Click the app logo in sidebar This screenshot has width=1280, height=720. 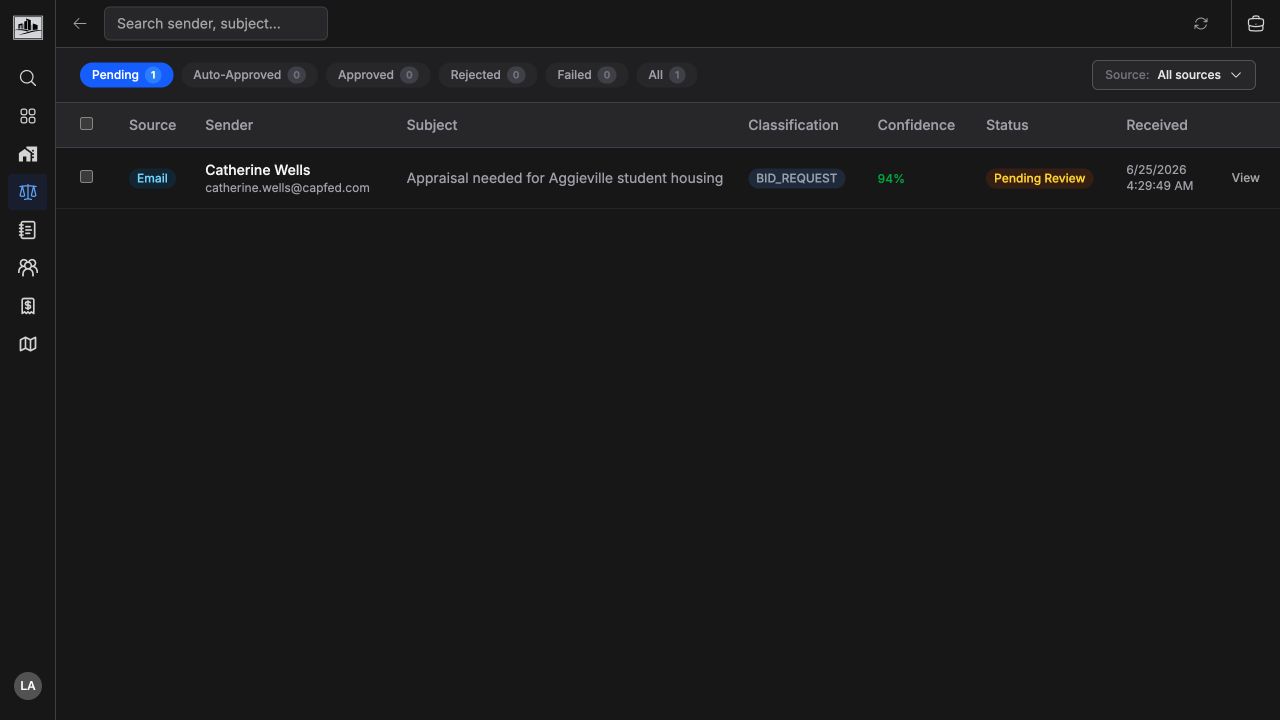28,26
